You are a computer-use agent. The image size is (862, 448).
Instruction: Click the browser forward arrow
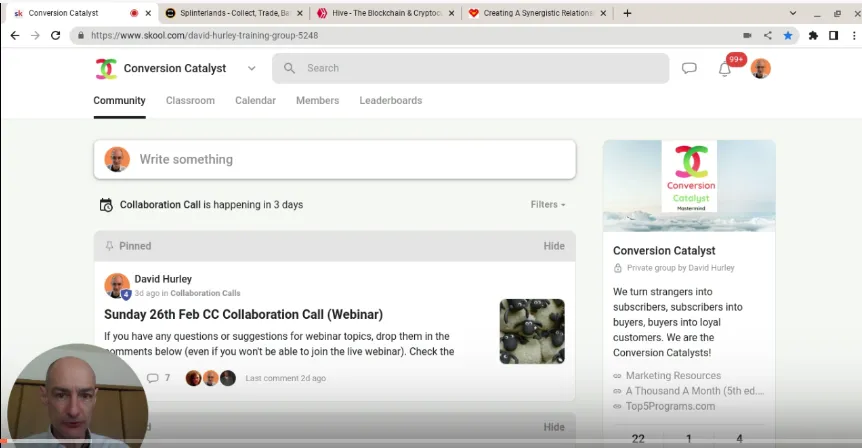click(x=35, y=35)
